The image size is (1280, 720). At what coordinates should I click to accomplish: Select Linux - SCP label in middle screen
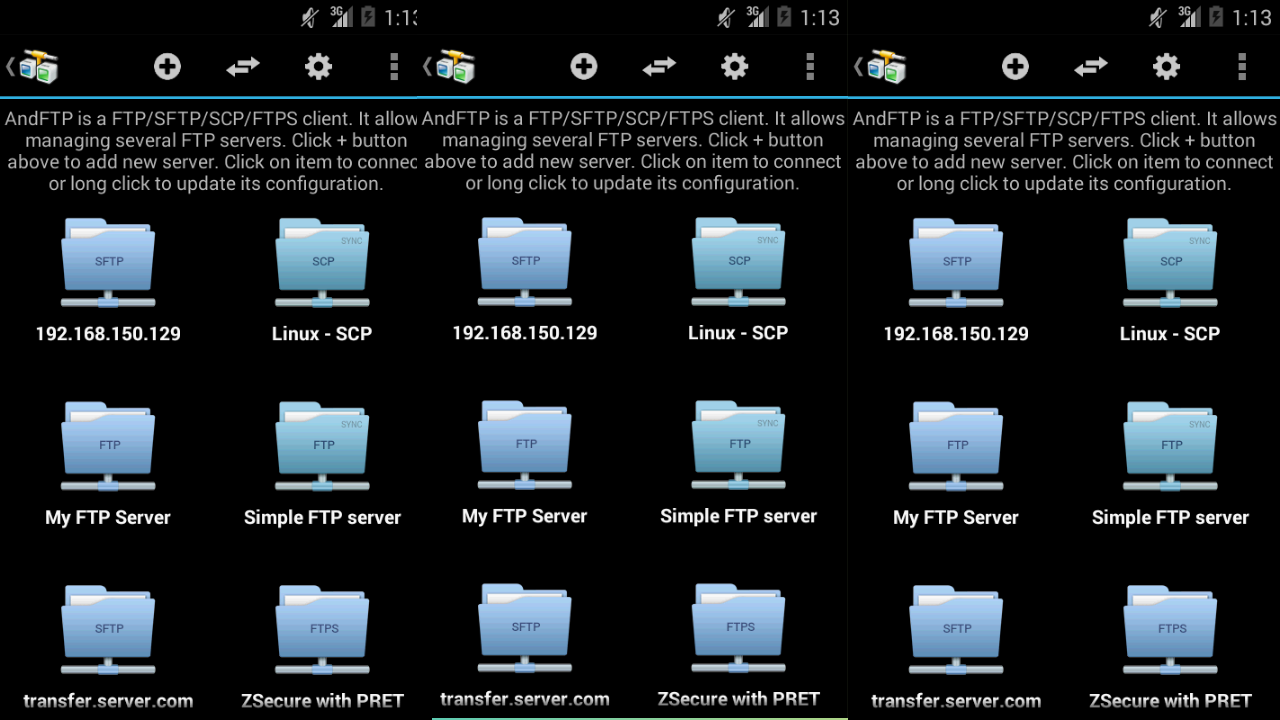[x=738, y=333]
